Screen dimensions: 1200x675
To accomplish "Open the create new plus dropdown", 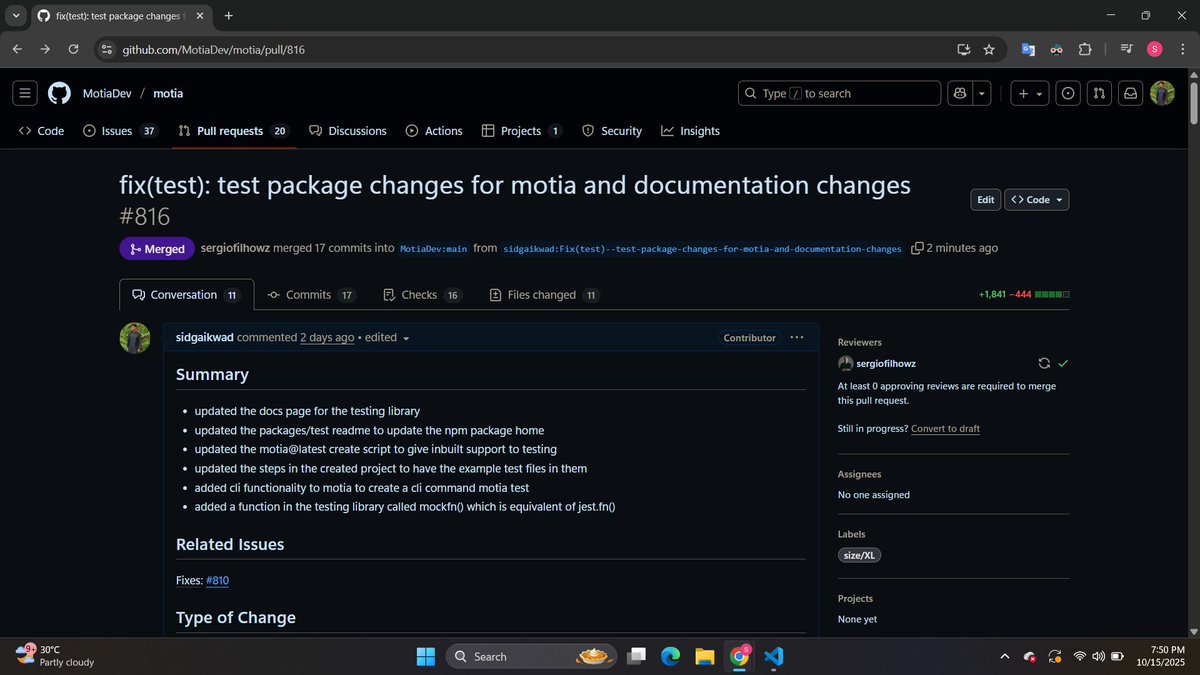I will pyautogui.click(x=1029, y=93).
